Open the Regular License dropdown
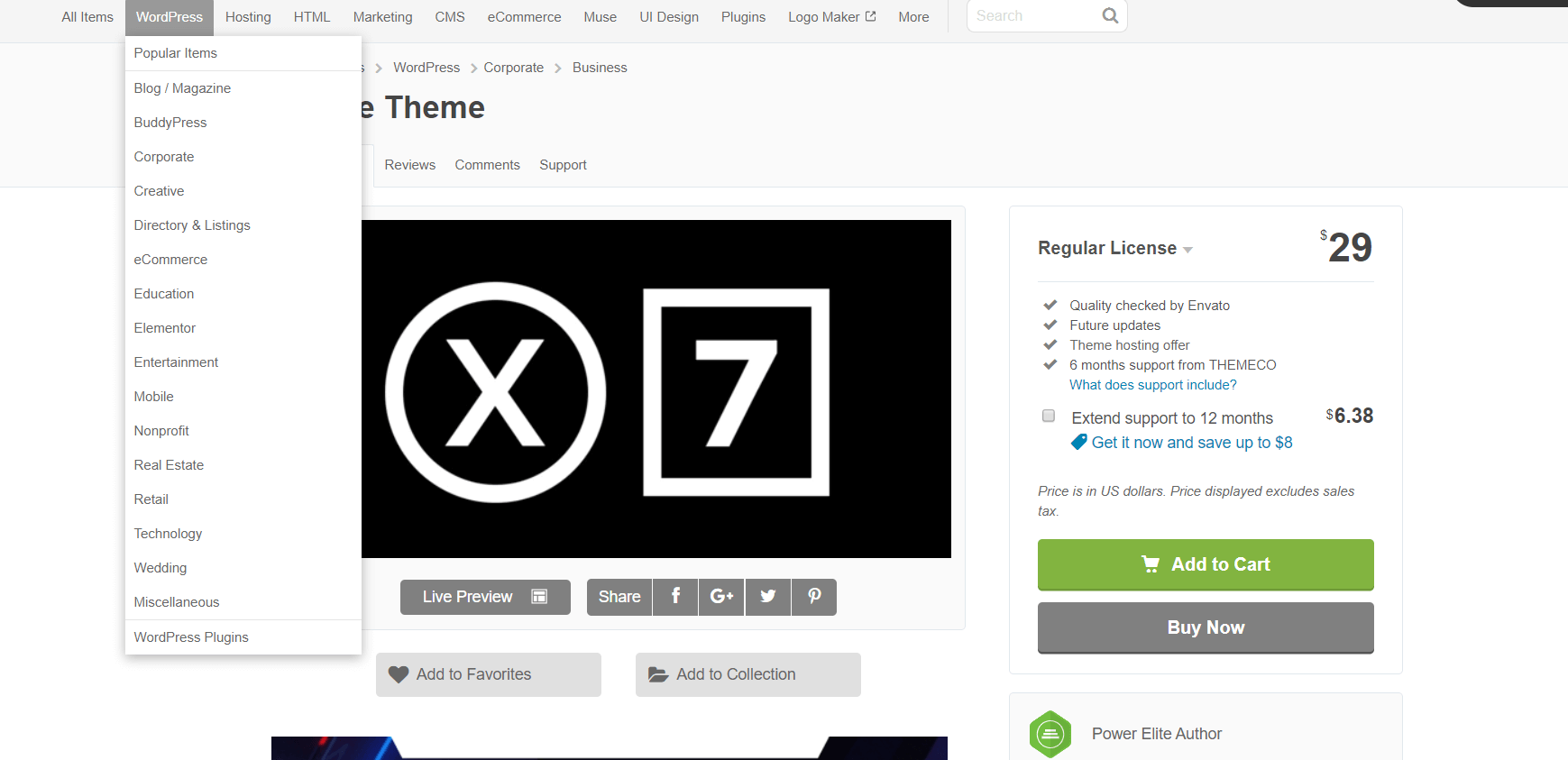1568x760 pixels. [x=1115, y=248]
